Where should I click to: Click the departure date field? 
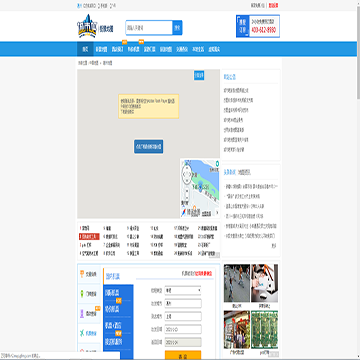click(x=183, y=329)
